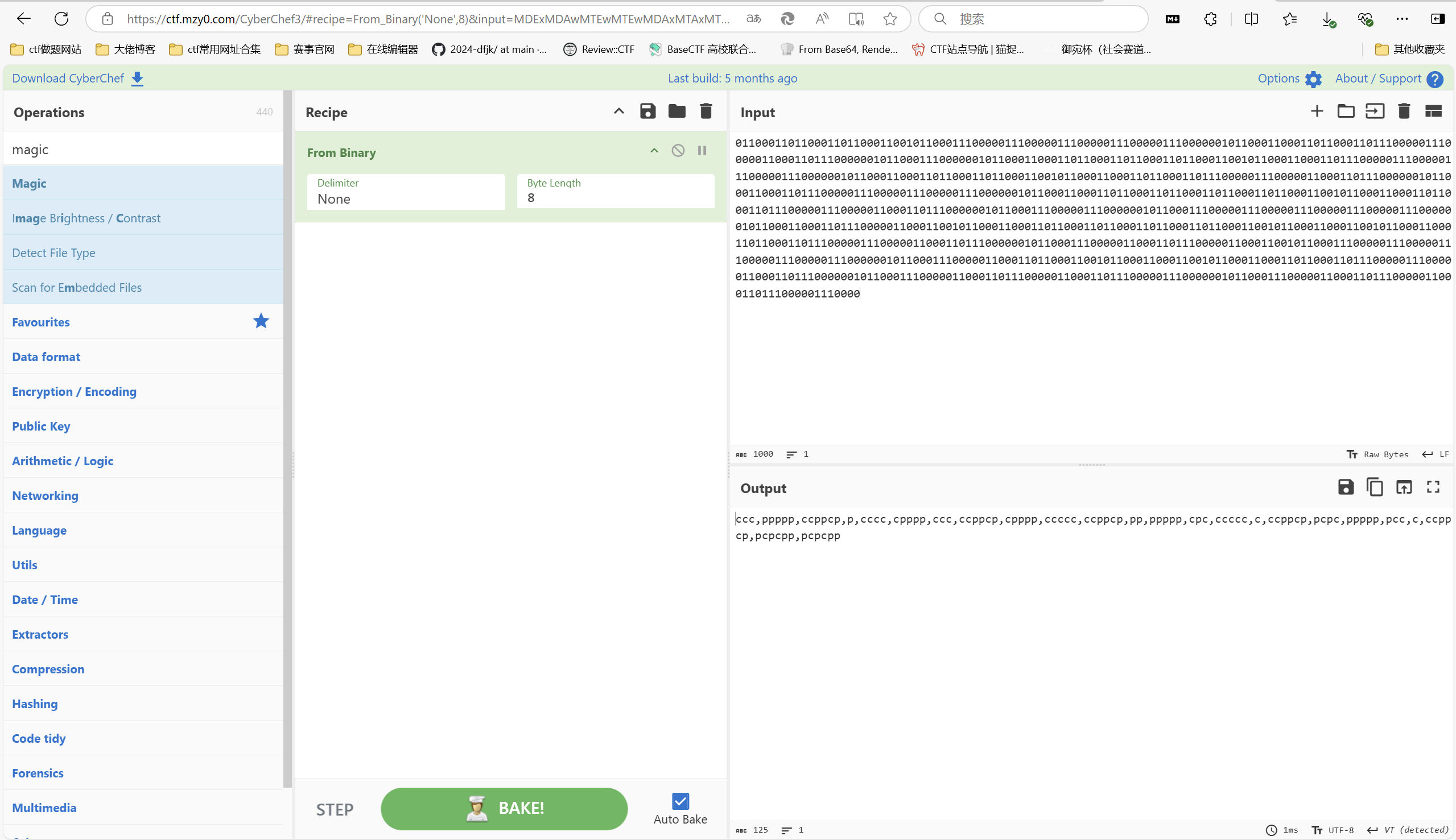1456x840 pixels.
Task: Add a new input tab
Action: coord(1317,111)
